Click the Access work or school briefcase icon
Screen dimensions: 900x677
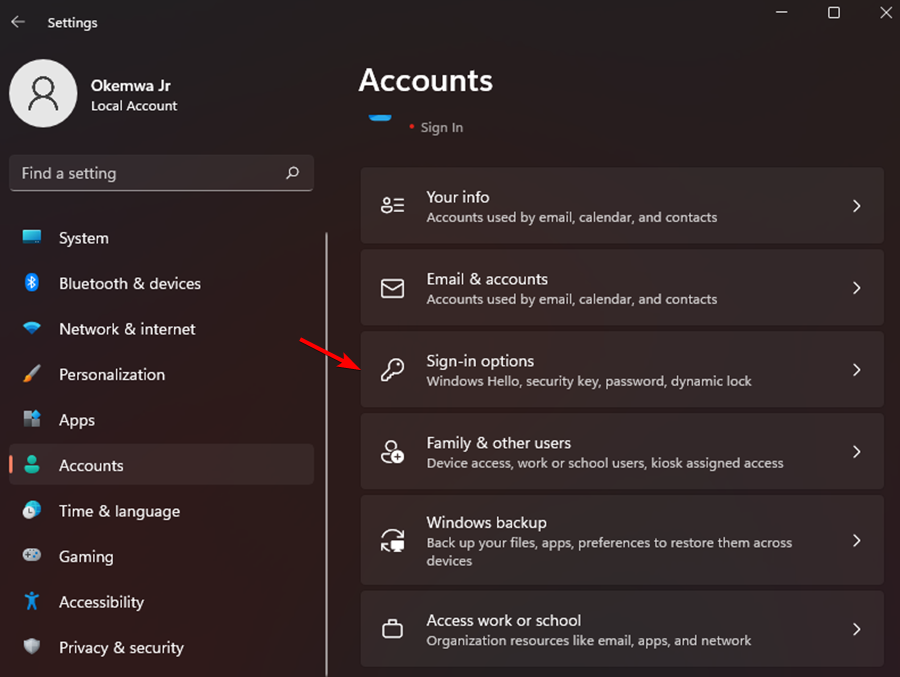[392, 628]
